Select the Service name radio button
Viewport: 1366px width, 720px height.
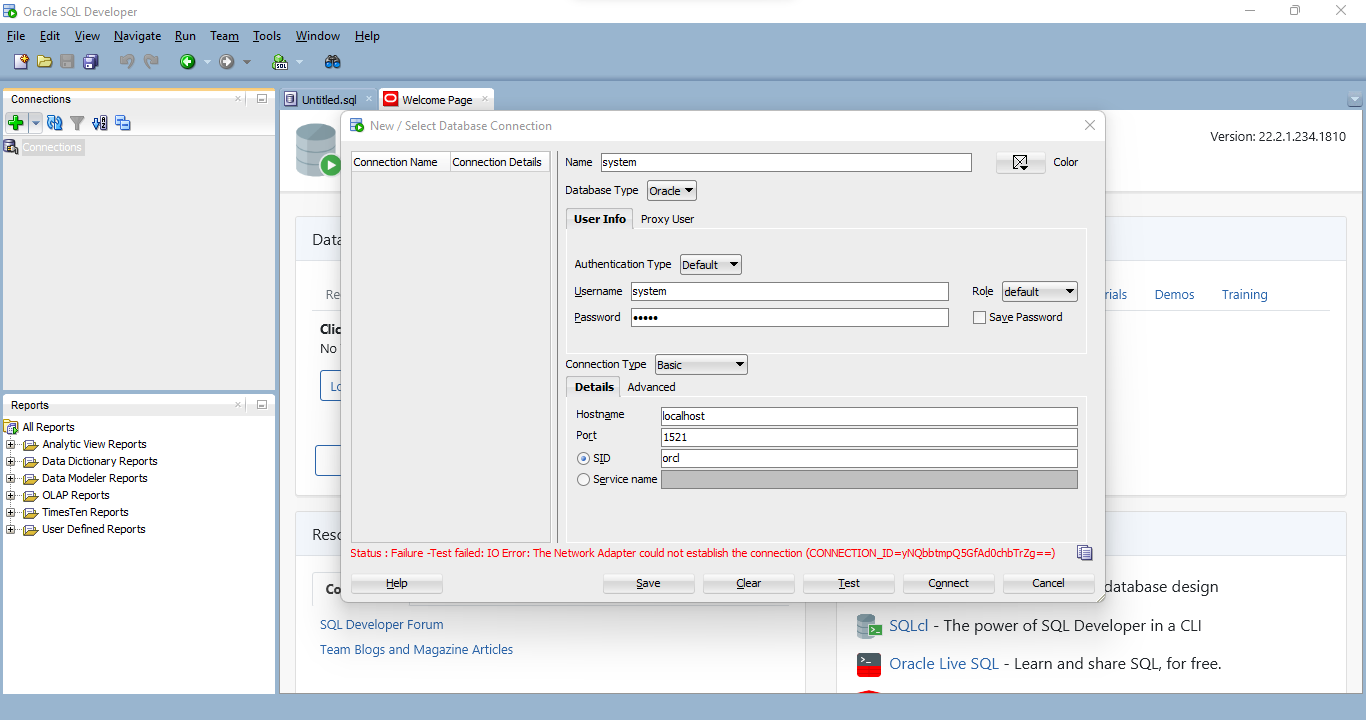coord(584,480)
